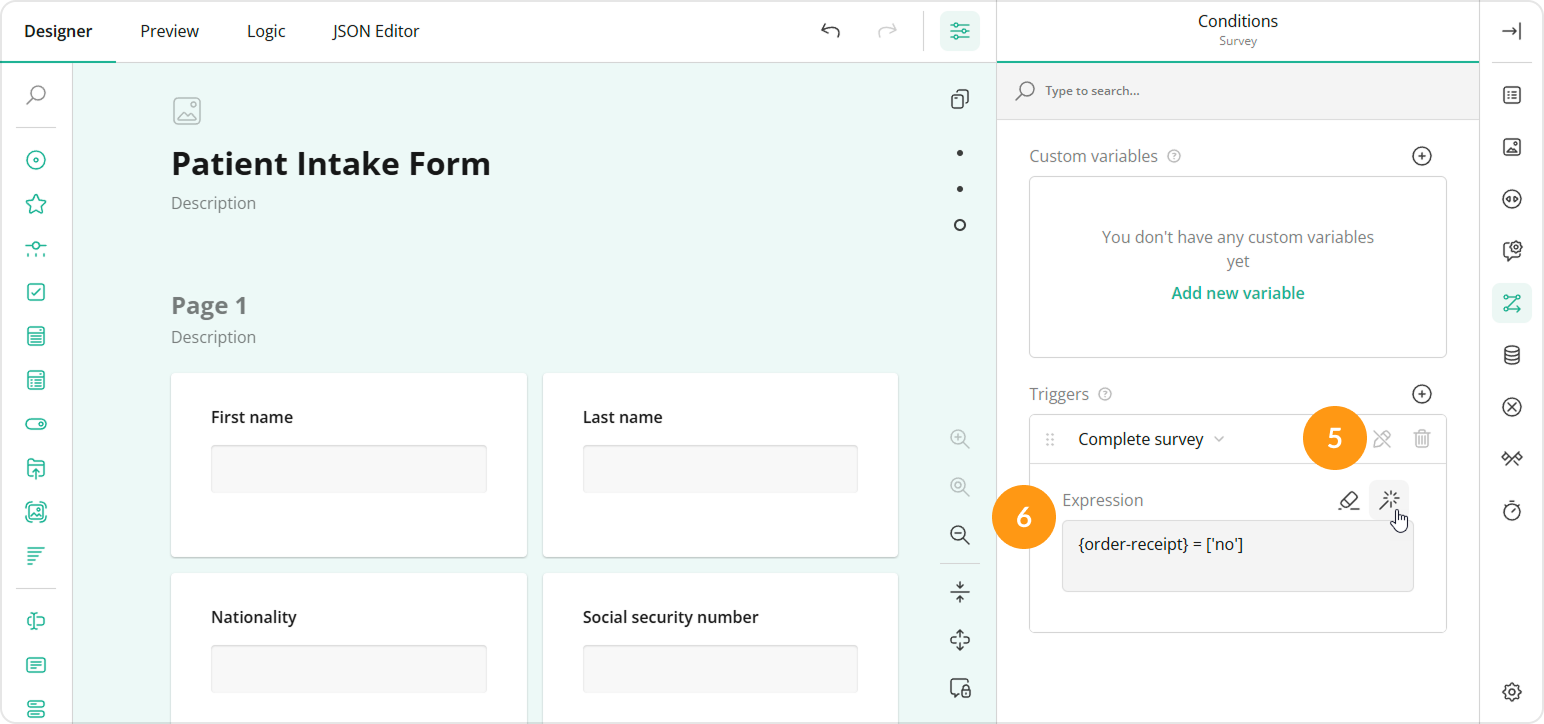
Task: Select the Checkboxes question type
Action: pyautogui.click(x=35, y=291)
